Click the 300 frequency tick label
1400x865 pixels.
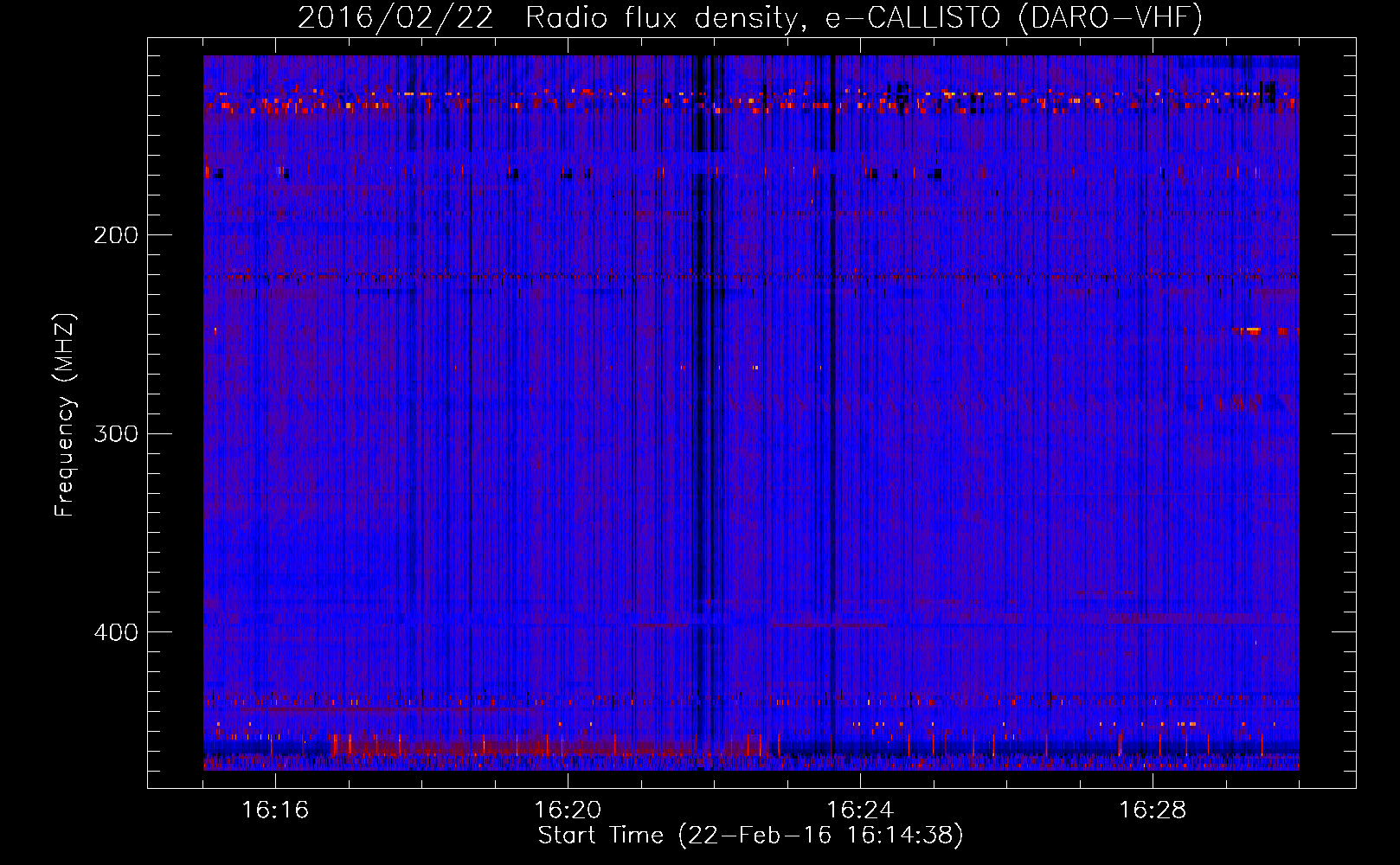[x=116, y=433]
